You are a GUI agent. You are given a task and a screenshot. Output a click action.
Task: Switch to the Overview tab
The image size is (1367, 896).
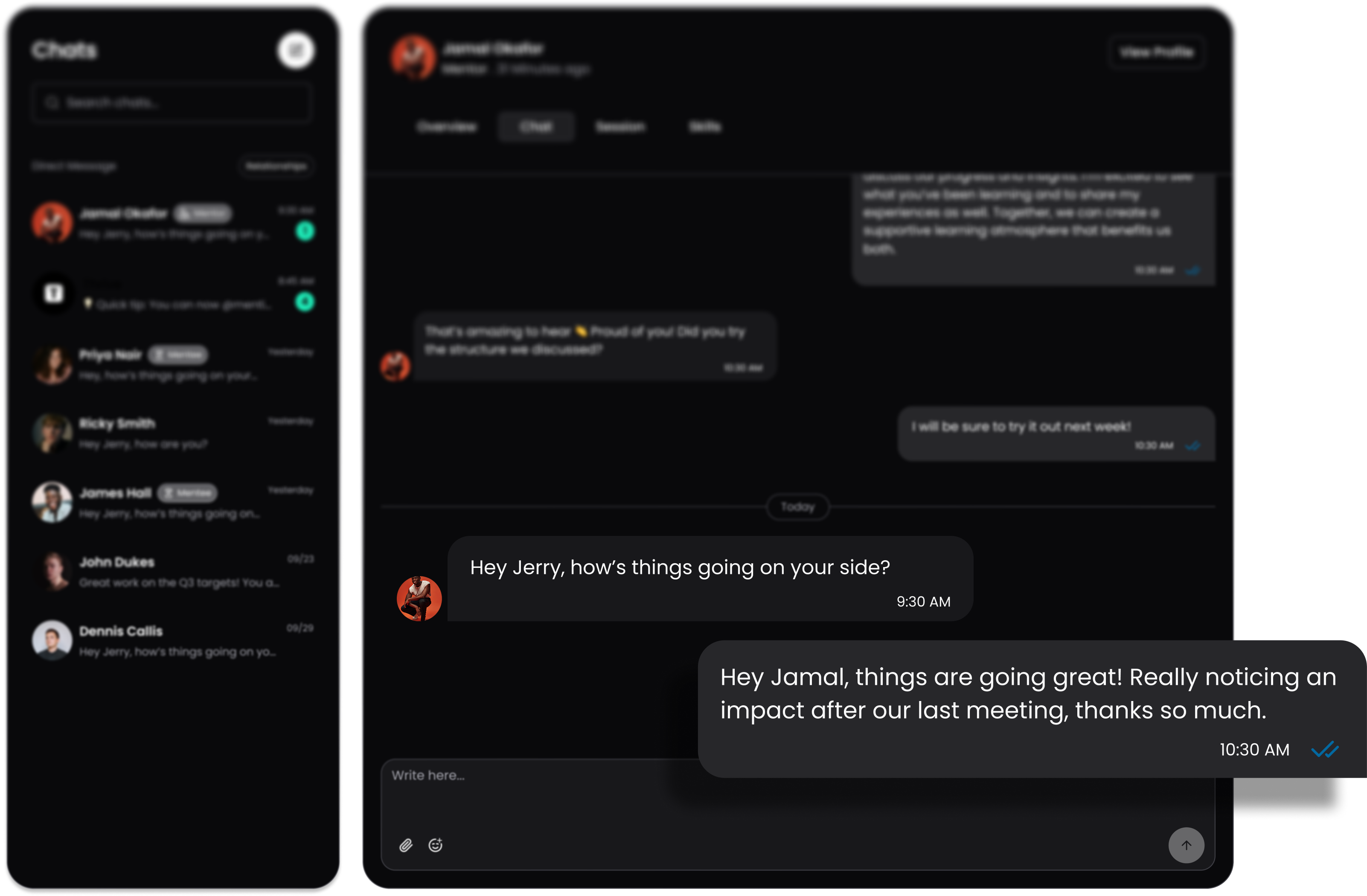446,126
